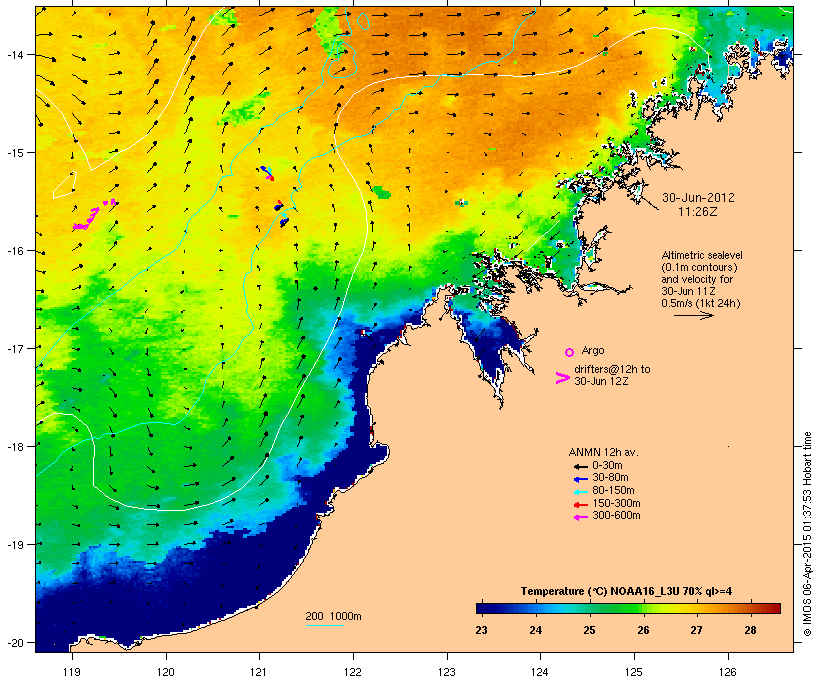Click the date text 30-Jun-2012

tap(698, 198)
